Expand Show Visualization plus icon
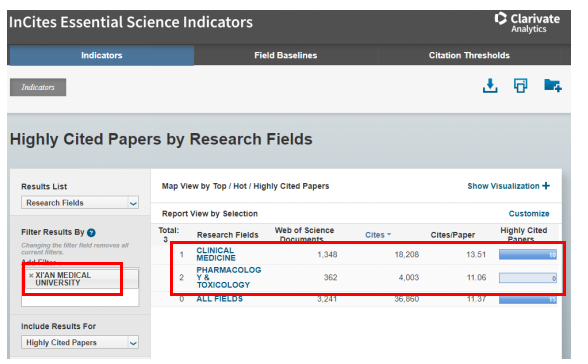588x364 pixels. [x=546, y=186]
